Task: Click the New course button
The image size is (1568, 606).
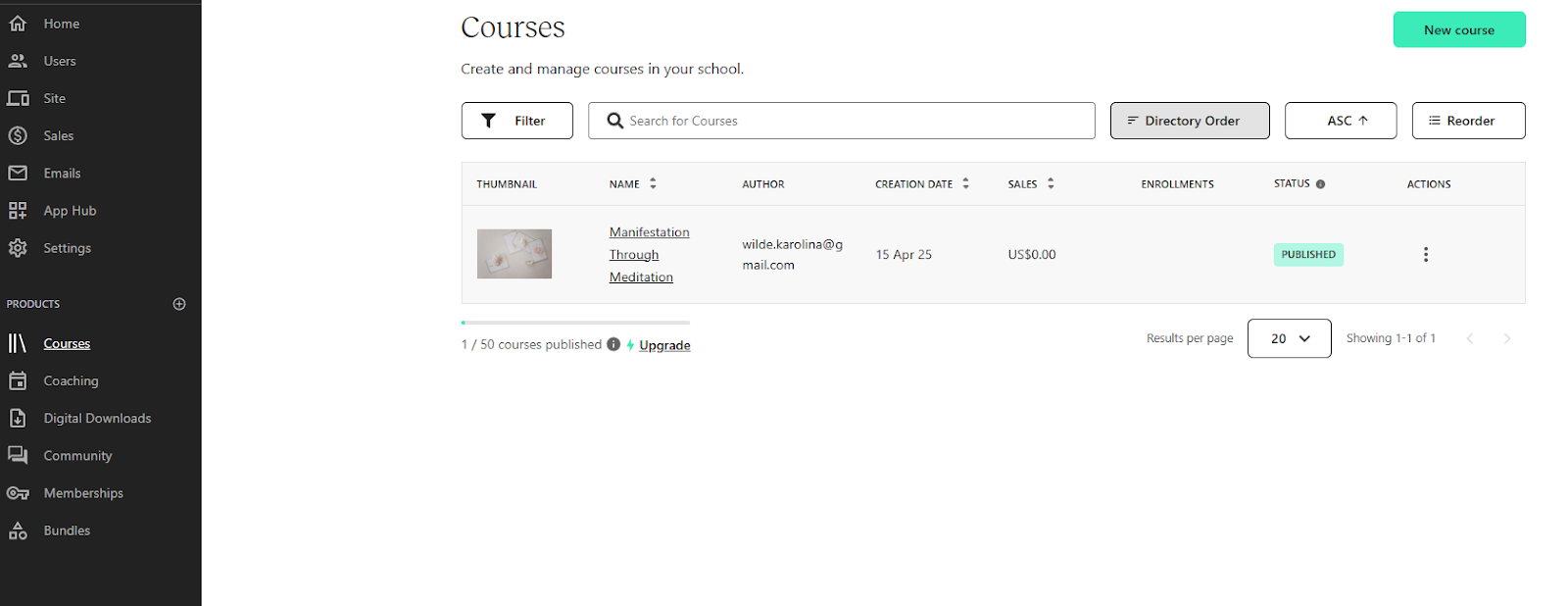Action: (1458, 29)
